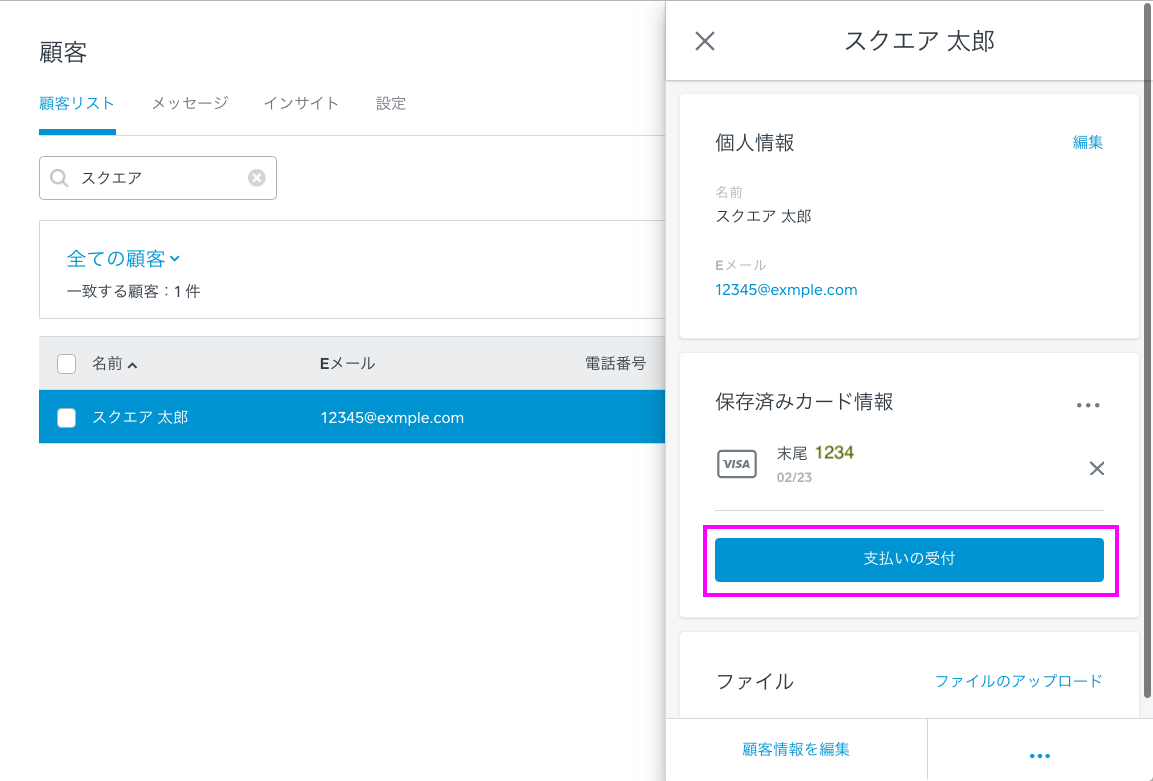
Task: Edit 個人情報 via the 編集 link
Action: coord(1087,143)
